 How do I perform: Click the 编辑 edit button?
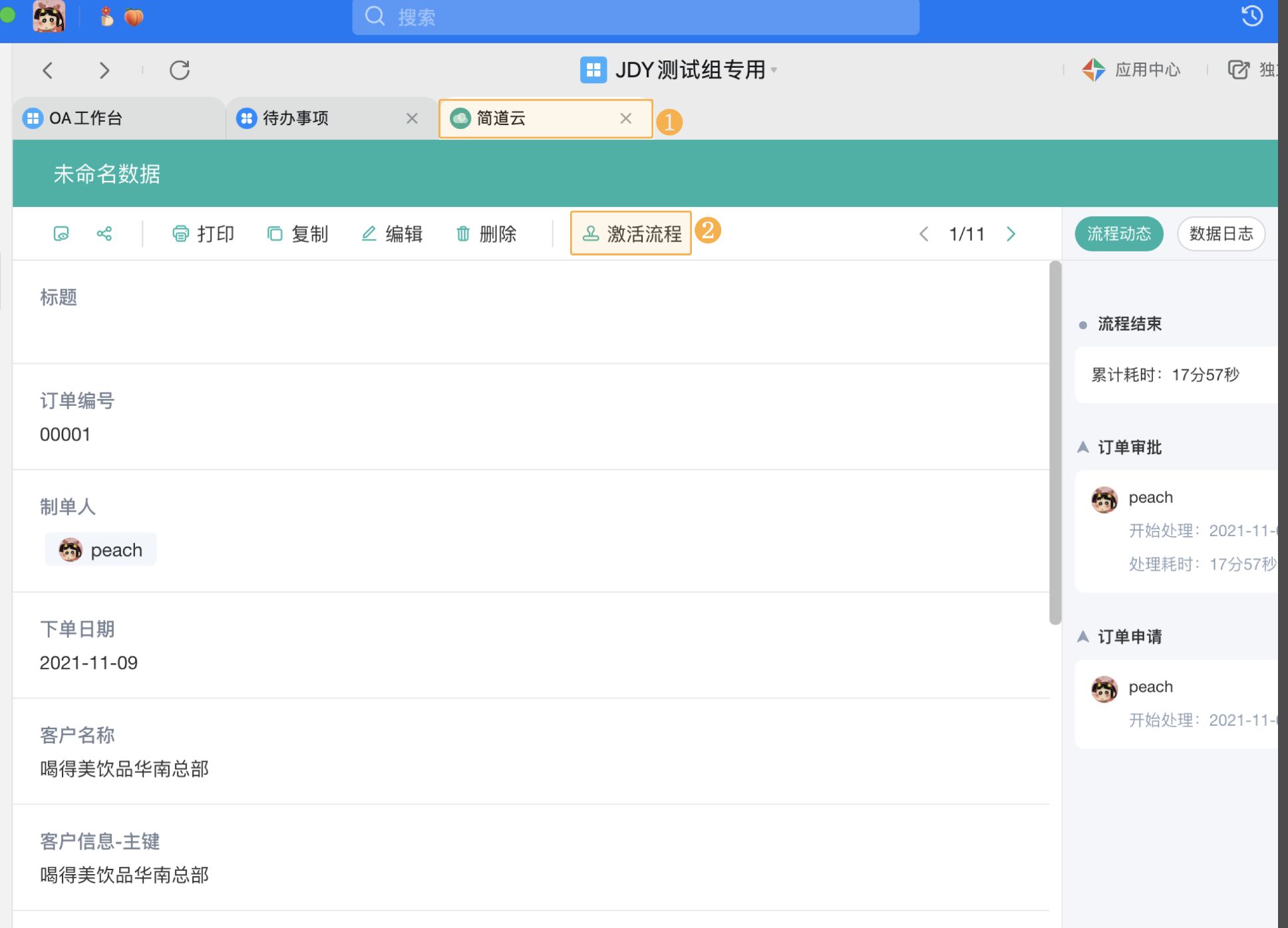(391, 233)
